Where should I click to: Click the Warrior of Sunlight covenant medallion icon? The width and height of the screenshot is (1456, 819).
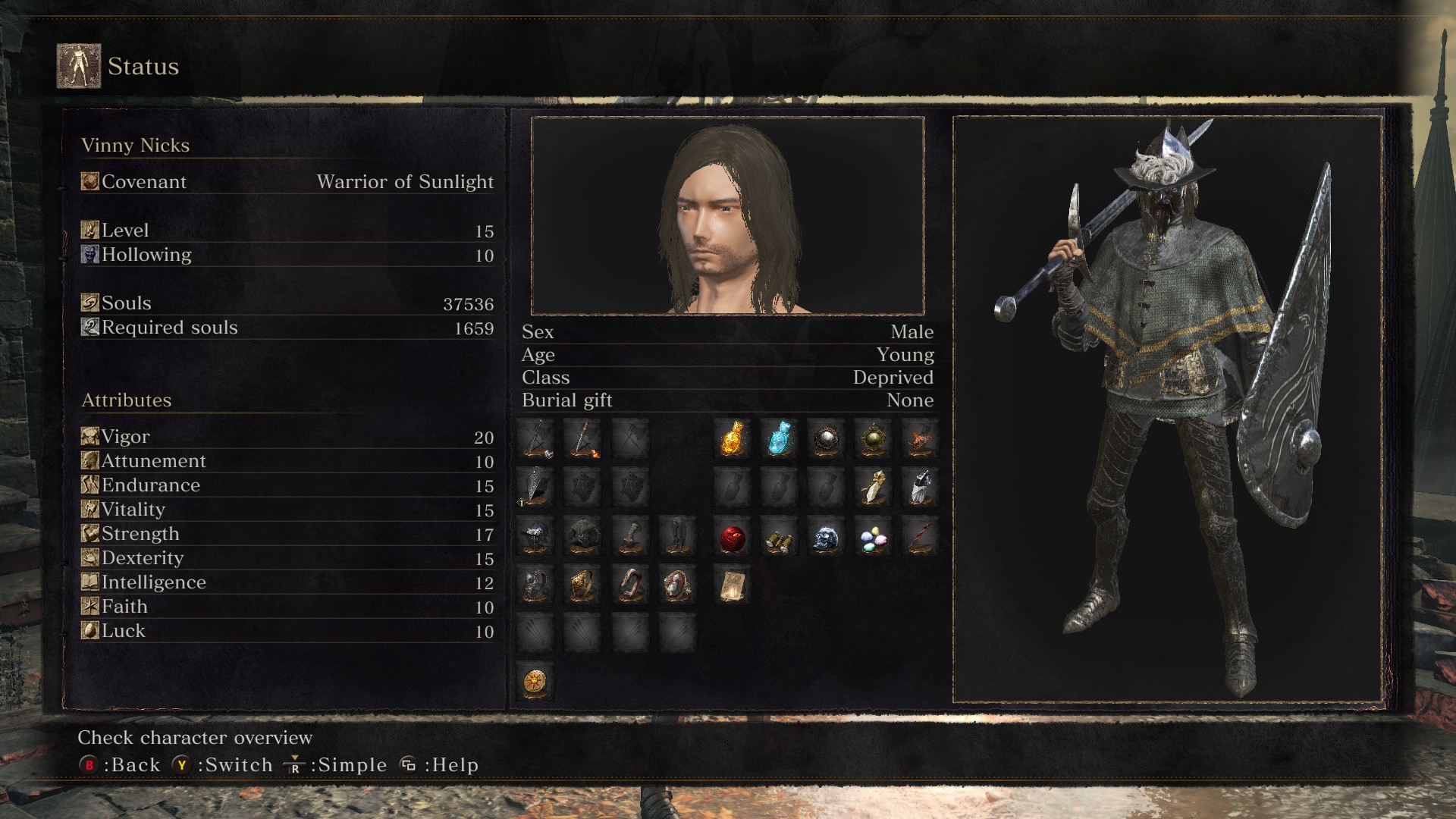pos(535,680)
